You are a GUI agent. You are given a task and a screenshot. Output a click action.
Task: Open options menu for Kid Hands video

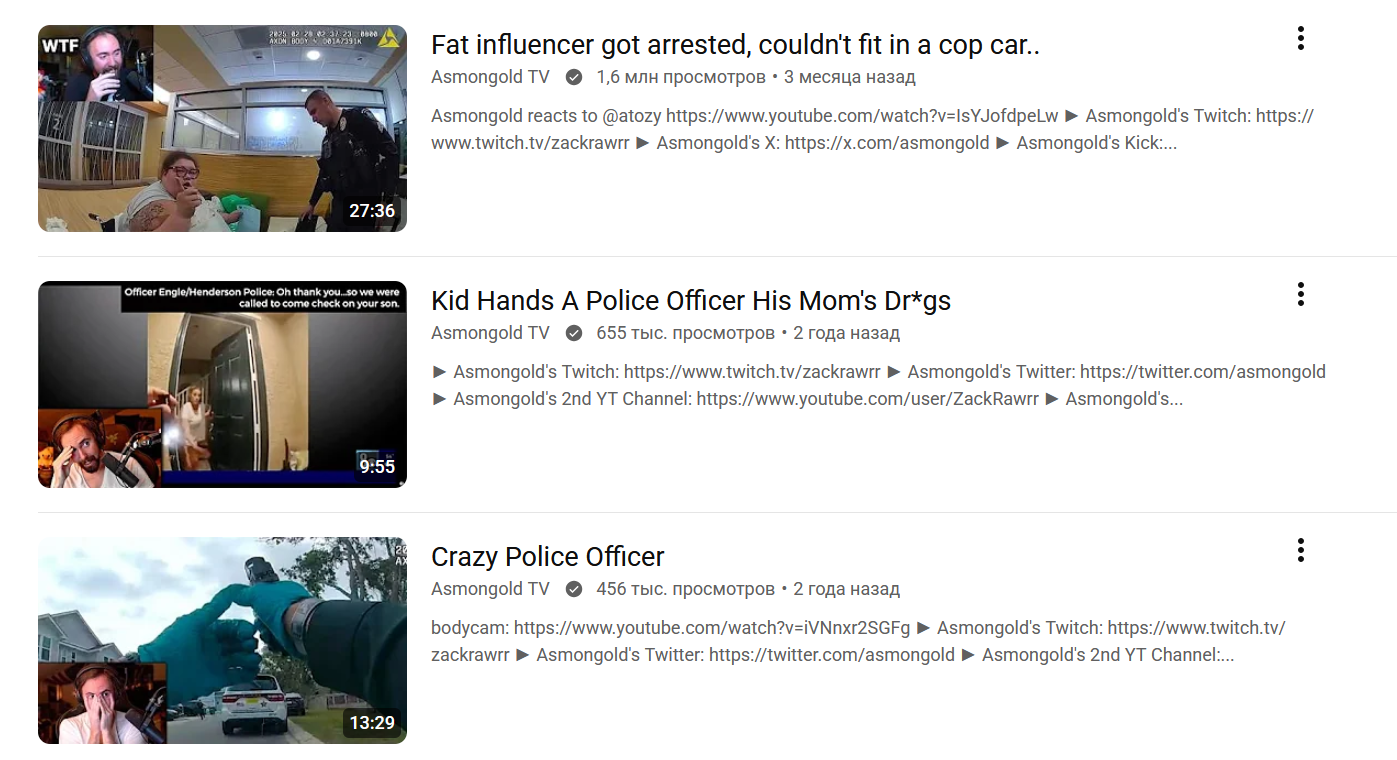(1300, 294)
